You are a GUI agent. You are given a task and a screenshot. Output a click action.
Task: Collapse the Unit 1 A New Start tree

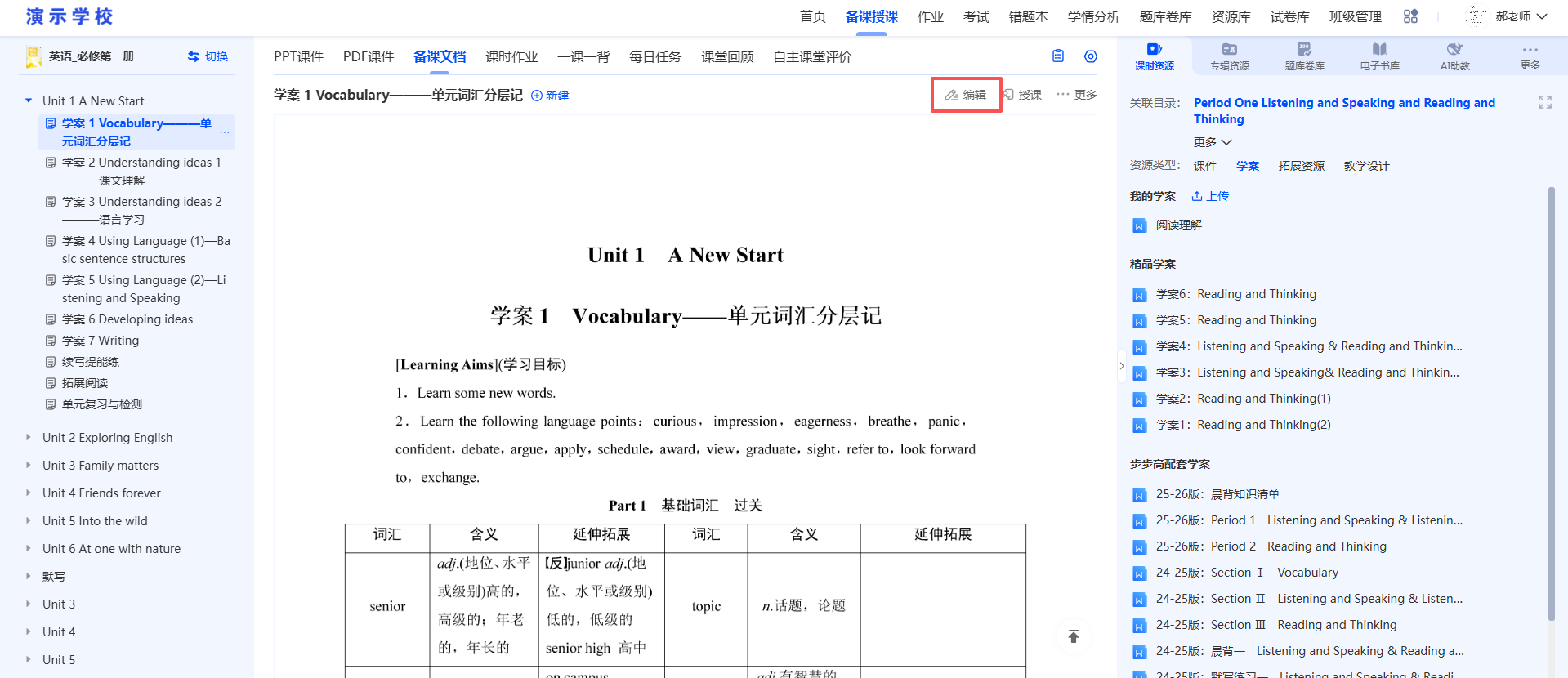click(29, 100)
